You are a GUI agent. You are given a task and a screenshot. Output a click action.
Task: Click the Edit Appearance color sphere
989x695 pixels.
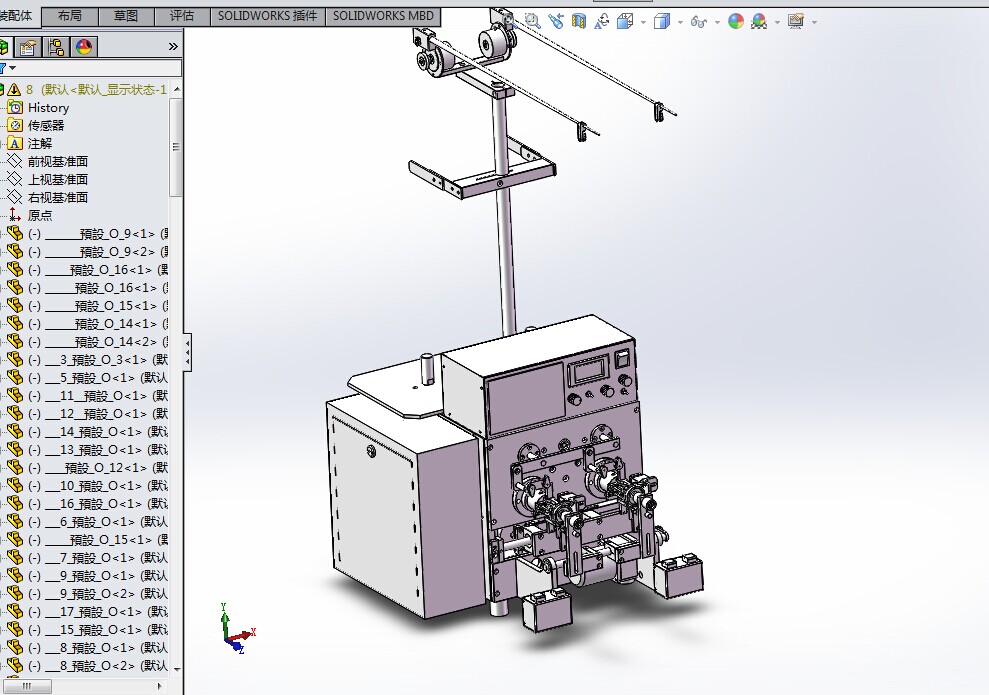point(736,21)
